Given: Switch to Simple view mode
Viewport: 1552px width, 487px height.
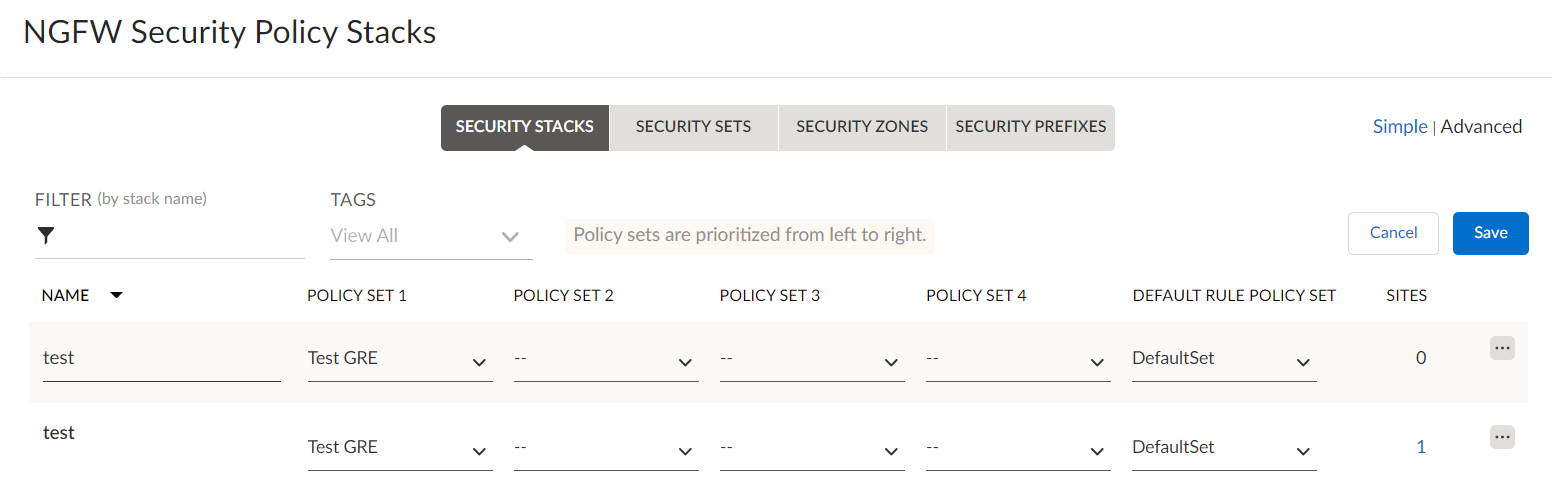Looking at the screenshot, I should tap(1399, 127).
